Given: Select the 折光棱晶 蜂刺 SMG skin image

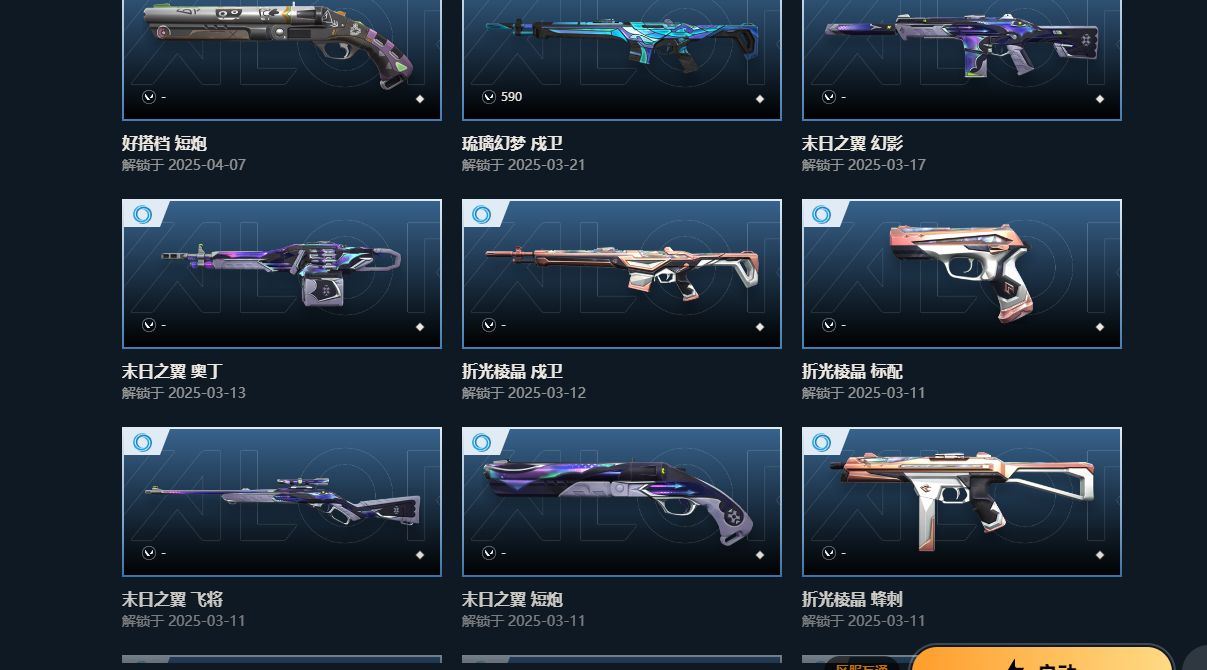Looking at the screenshot, I should (x=962, y=502).
